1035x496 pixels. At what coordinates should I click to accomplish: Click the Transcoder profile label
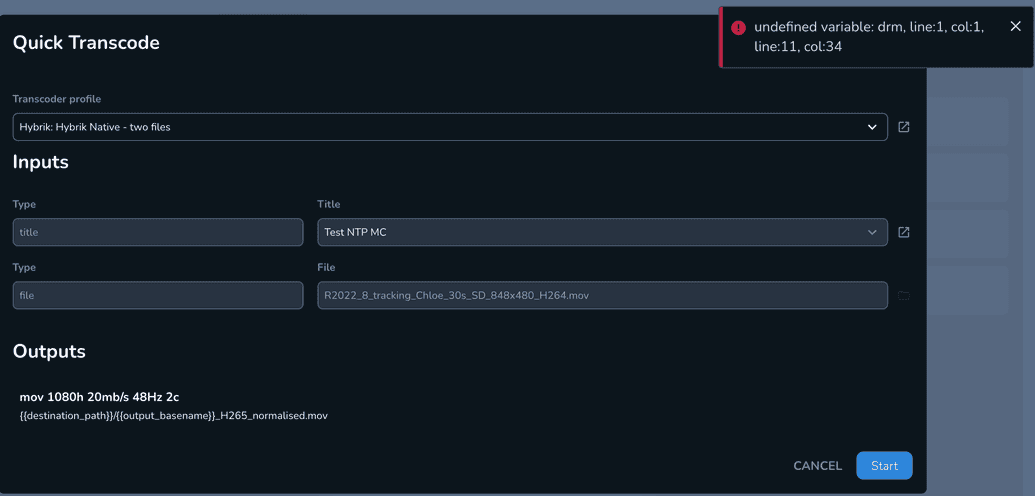[x=57, y=99]
